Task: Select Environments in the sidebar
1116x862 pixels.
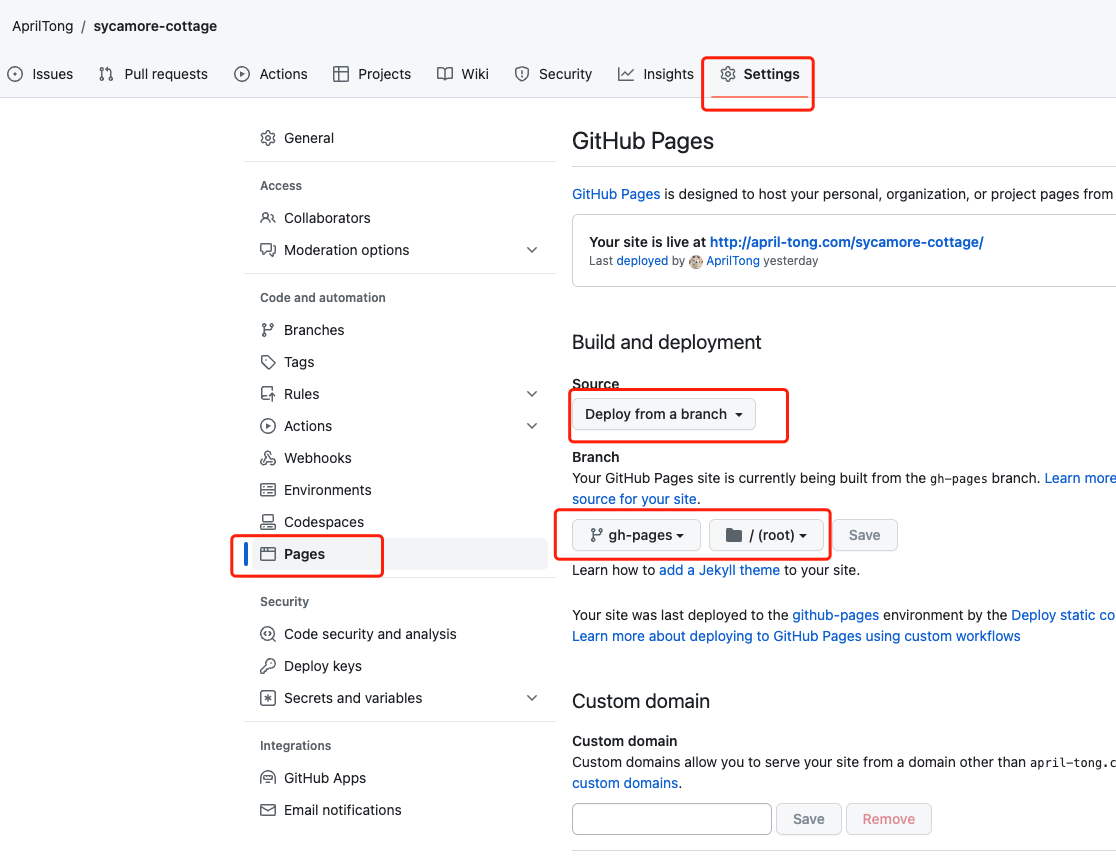Action: (399, 490)
